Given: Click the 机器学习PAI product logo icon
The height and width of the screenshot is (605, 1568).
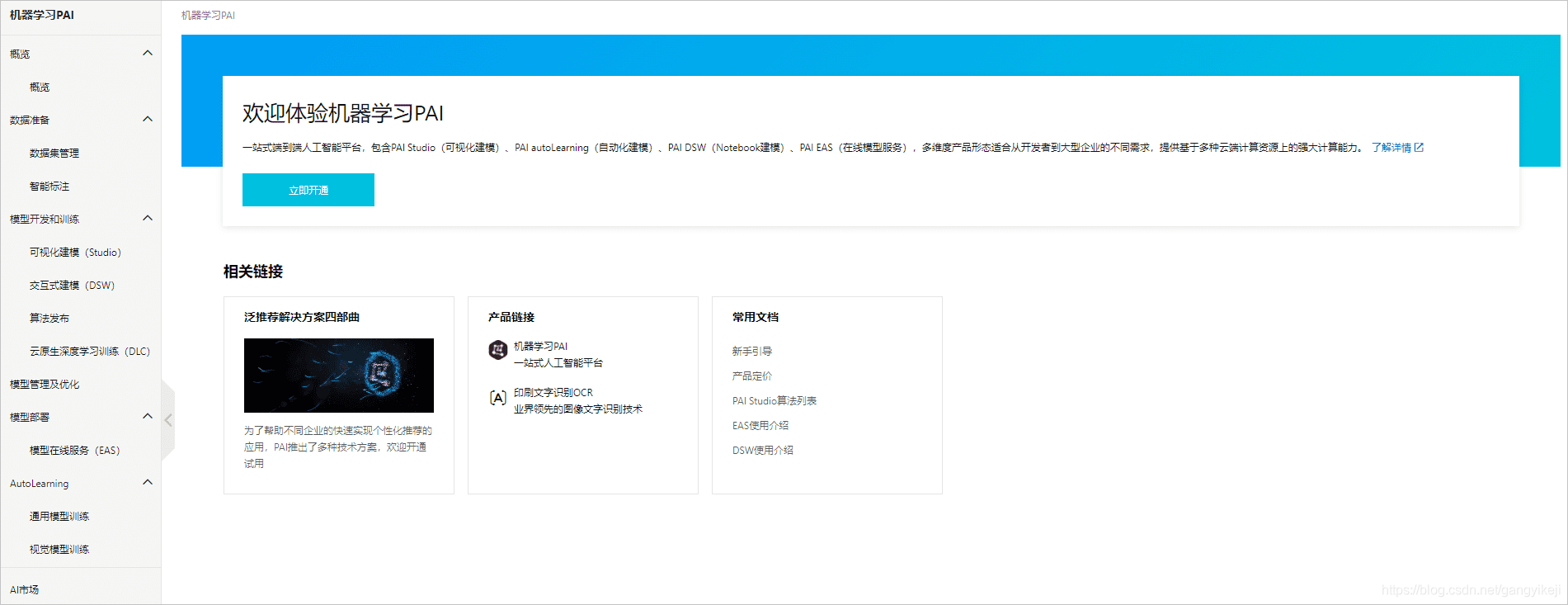Looking at the screenshot, I should pyautogui.click(x=497, y=350).
